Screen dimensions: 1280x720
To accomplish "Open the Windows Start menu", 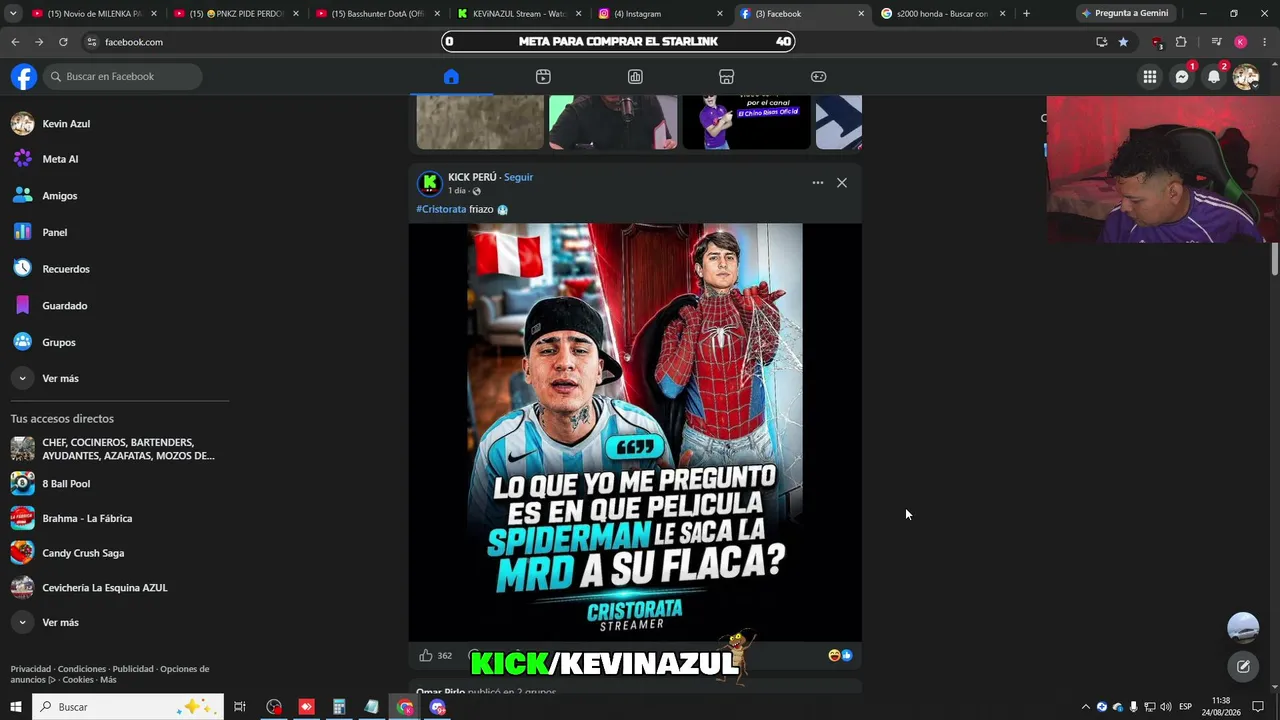I will 15,707.
